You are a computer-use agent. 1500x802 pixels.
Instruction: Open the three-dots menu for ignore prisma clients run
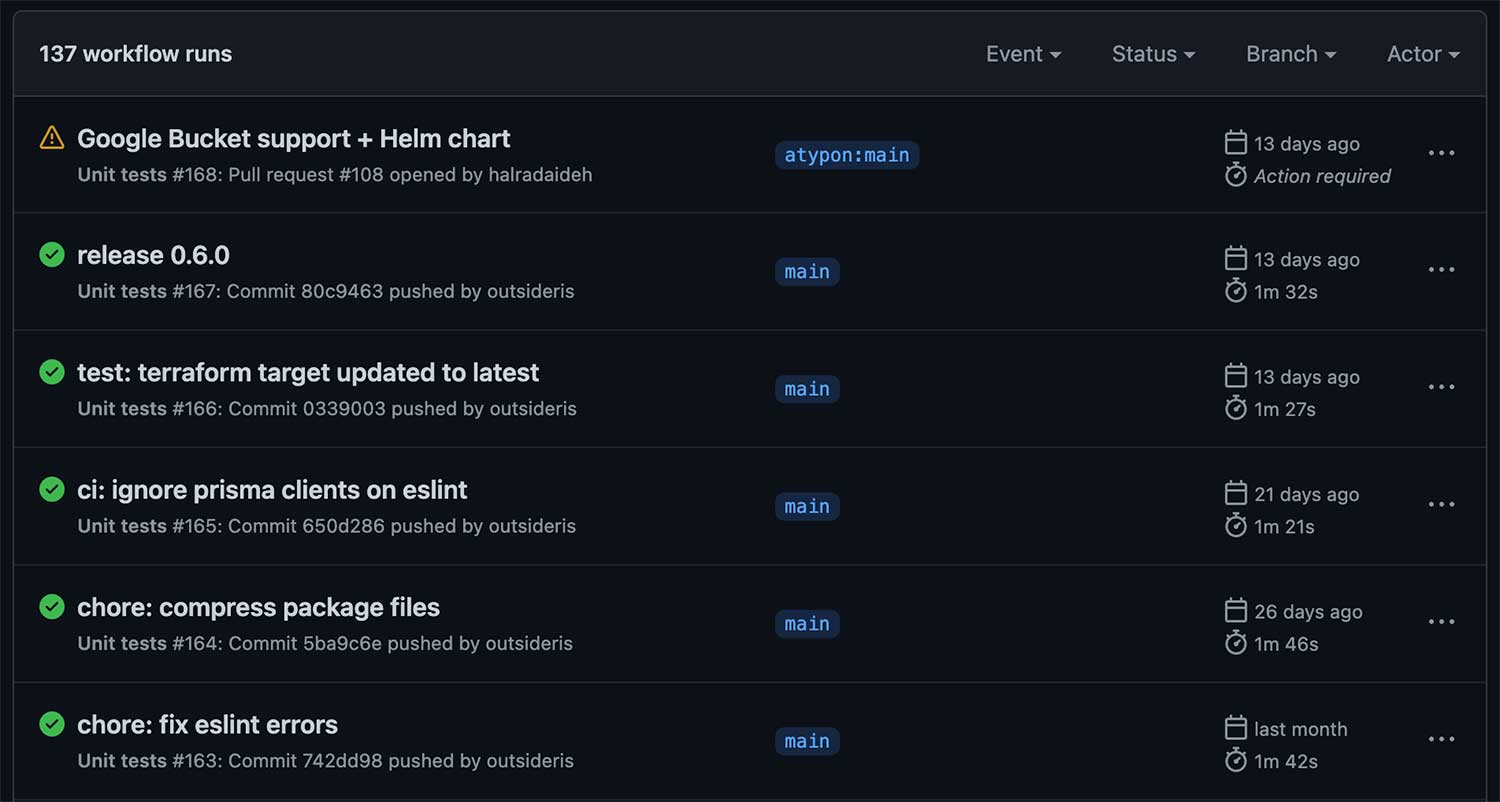[1441, 504]
